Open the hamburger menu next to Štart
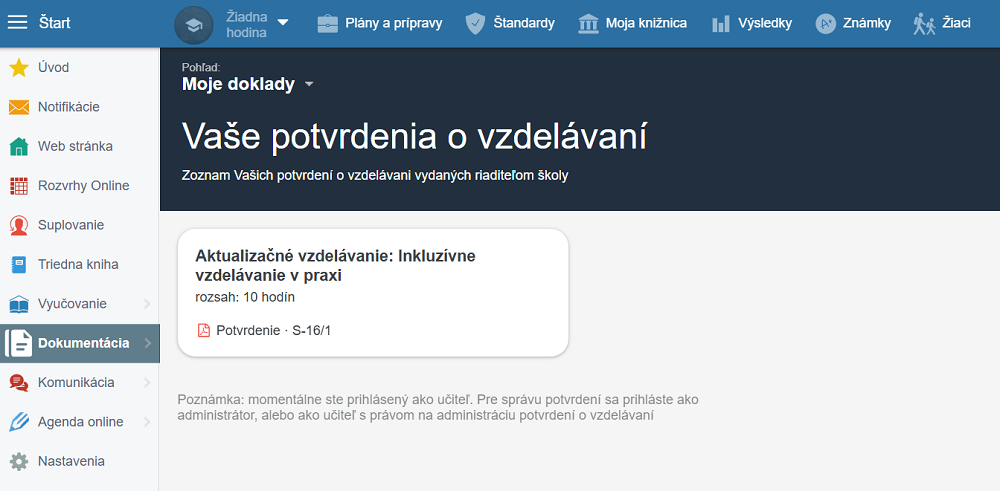This screenshot has height=491, width=1000. (x=18, y=23)
